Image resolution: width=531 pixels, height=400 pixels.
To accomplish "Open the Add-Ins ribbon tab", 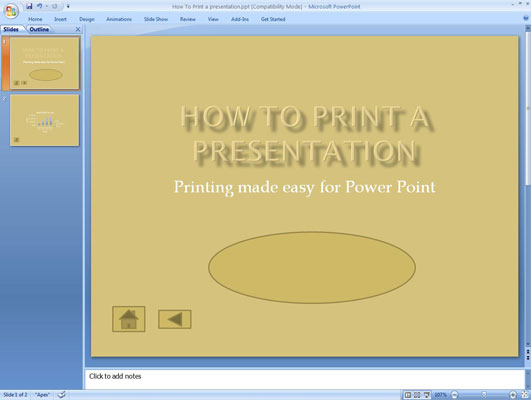I will (240, 19).
